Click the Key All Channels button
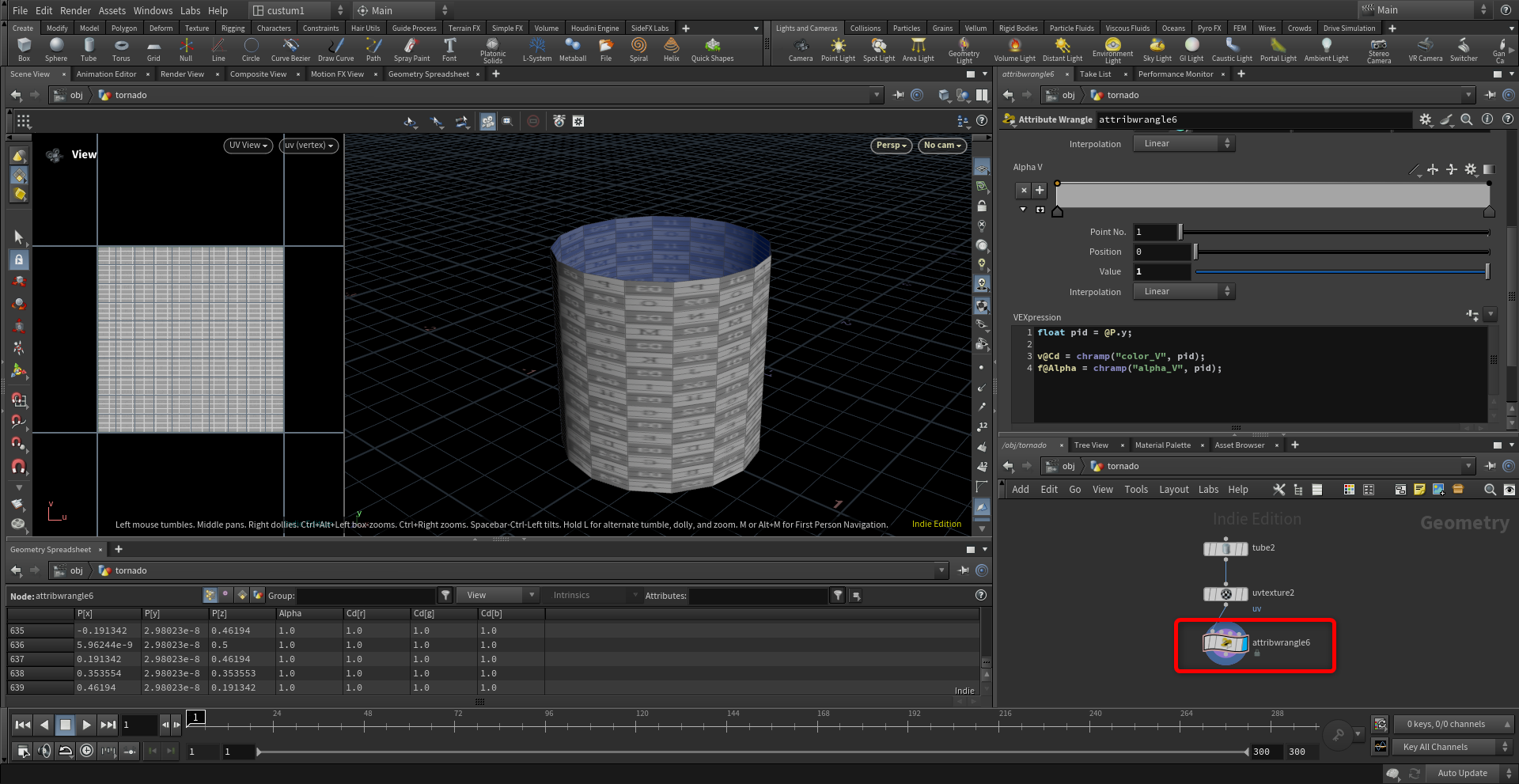This screenshot has height=784, width=1519. (x=1434, y=747)
